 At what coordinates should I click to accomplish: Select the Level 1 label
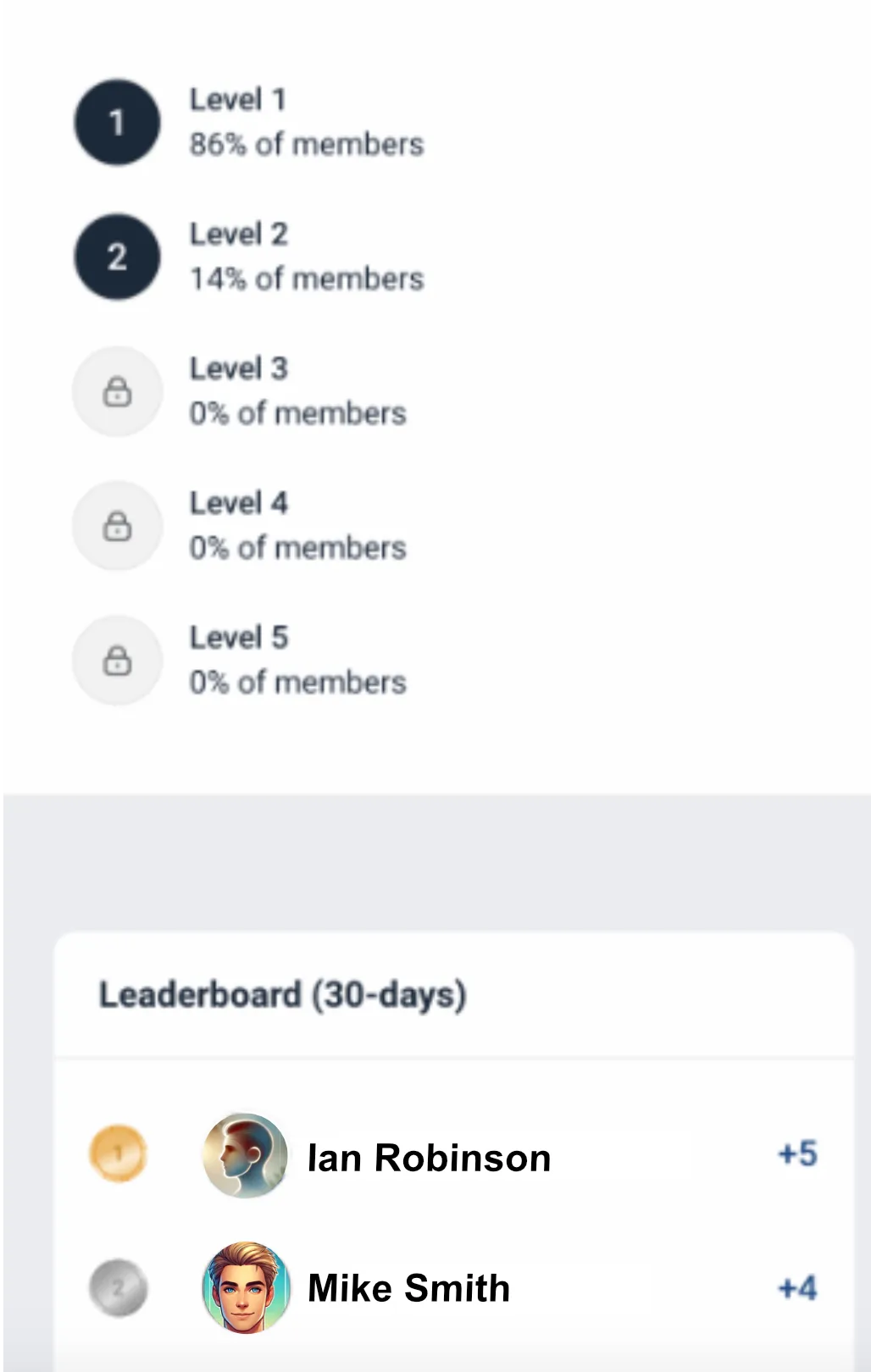[237, 100]
